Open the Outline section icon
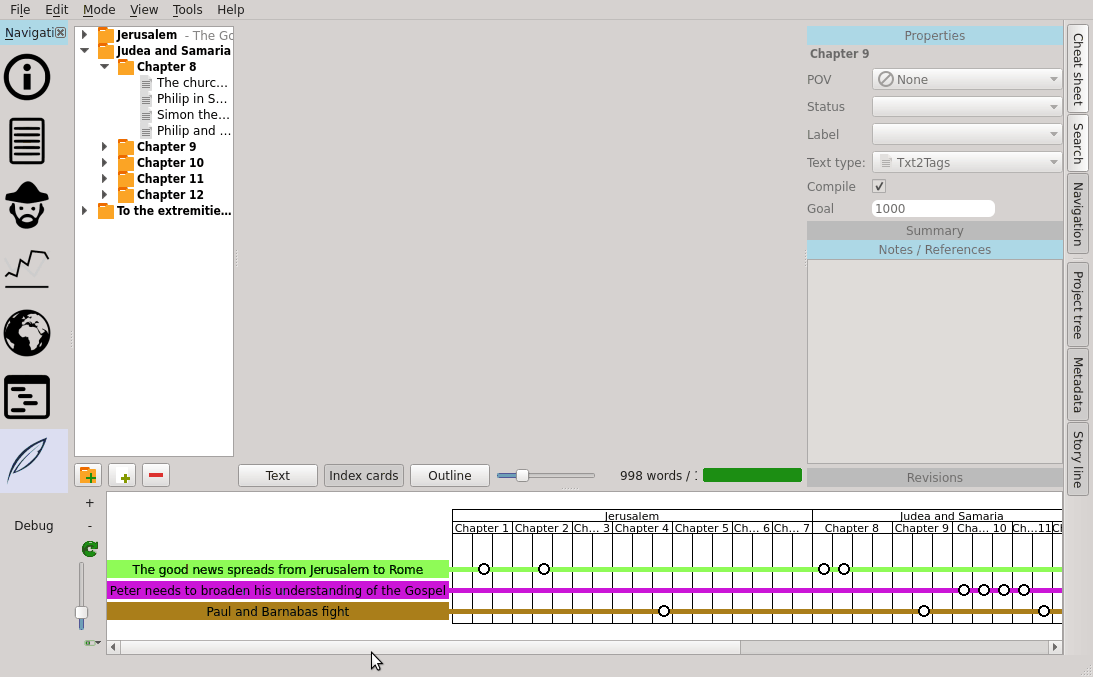Screen dimensions: 1093x677 tap(27, 397)
